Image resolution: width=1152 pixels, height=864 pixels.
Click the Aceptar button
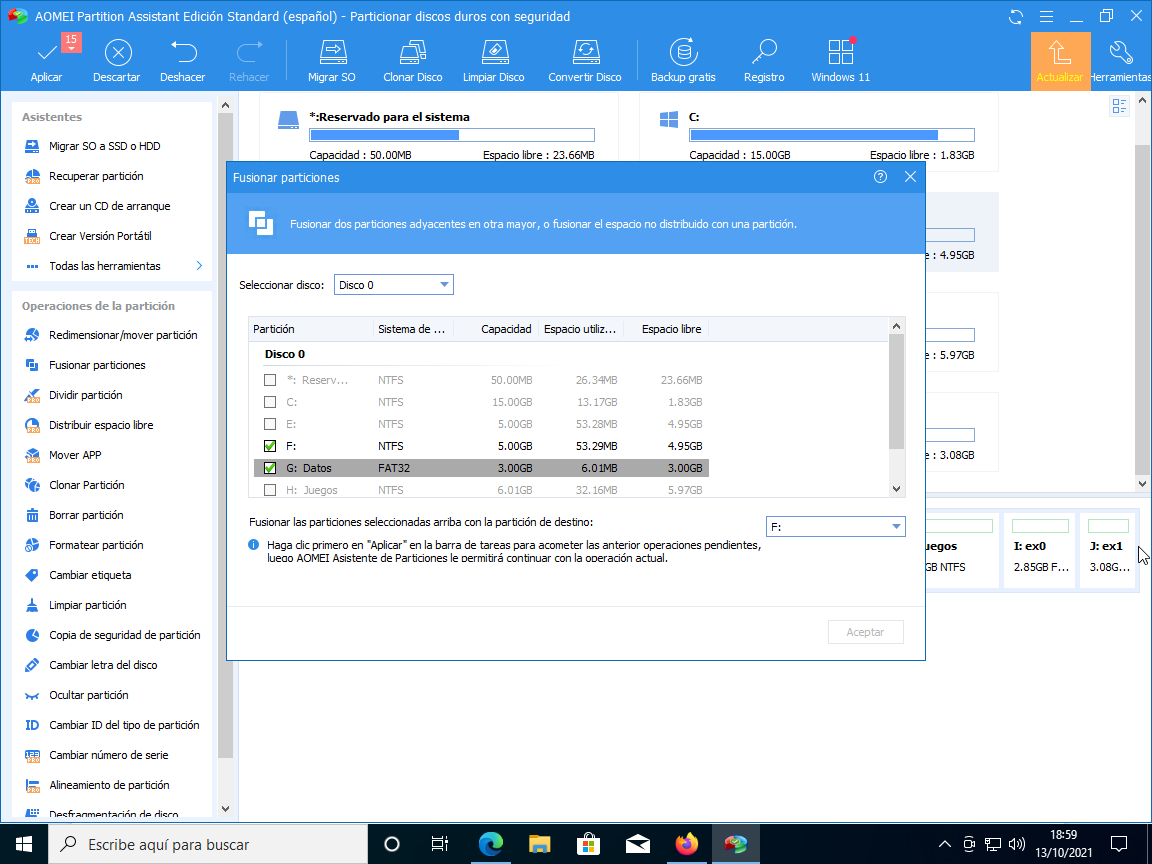tap(865, 632)
